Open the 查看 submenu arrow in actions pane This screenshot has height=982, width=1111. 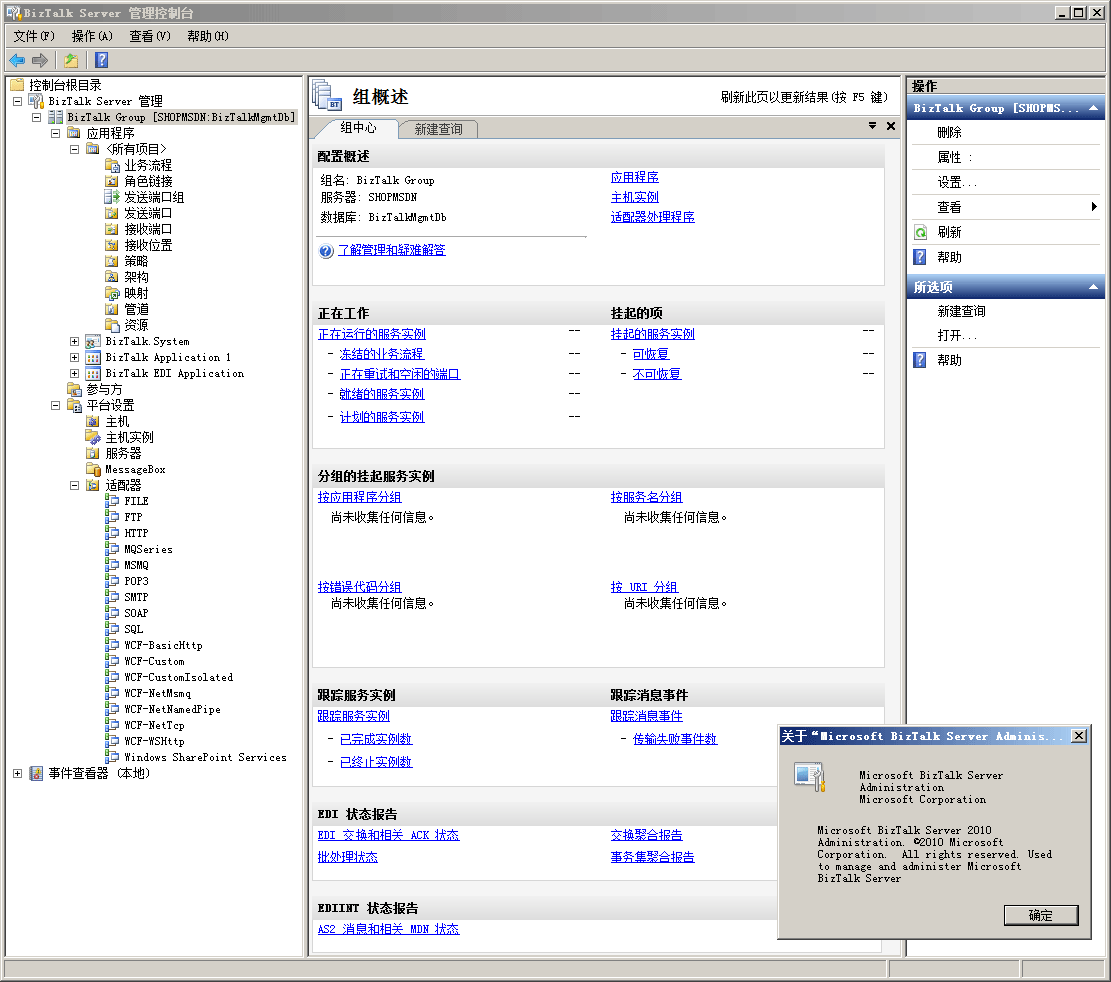(x=1094, y=207)
